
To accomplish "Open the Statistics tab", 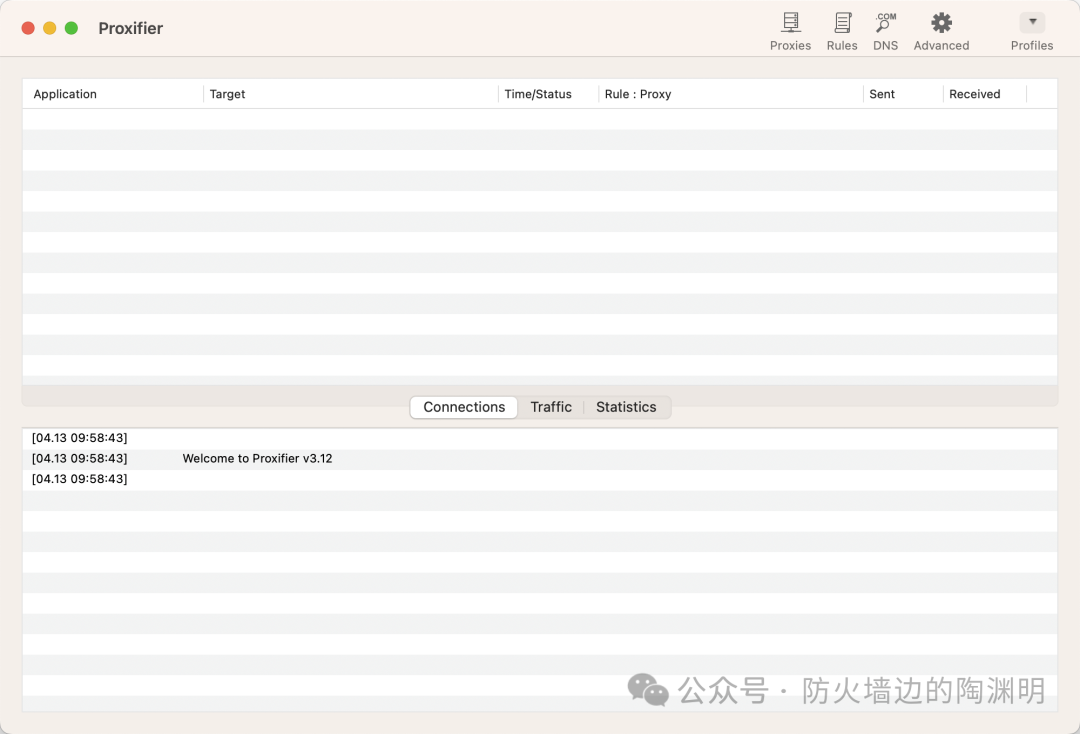I will [626, 407].
